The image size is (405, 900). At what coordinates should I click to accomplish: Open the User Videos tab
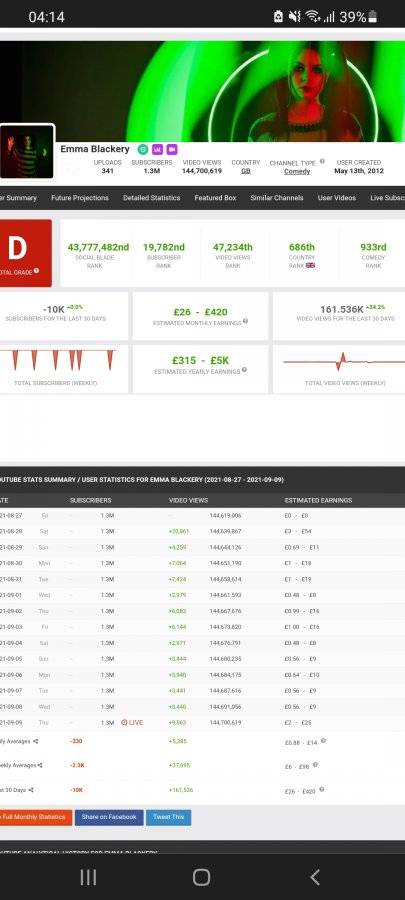tap(337, 197)
